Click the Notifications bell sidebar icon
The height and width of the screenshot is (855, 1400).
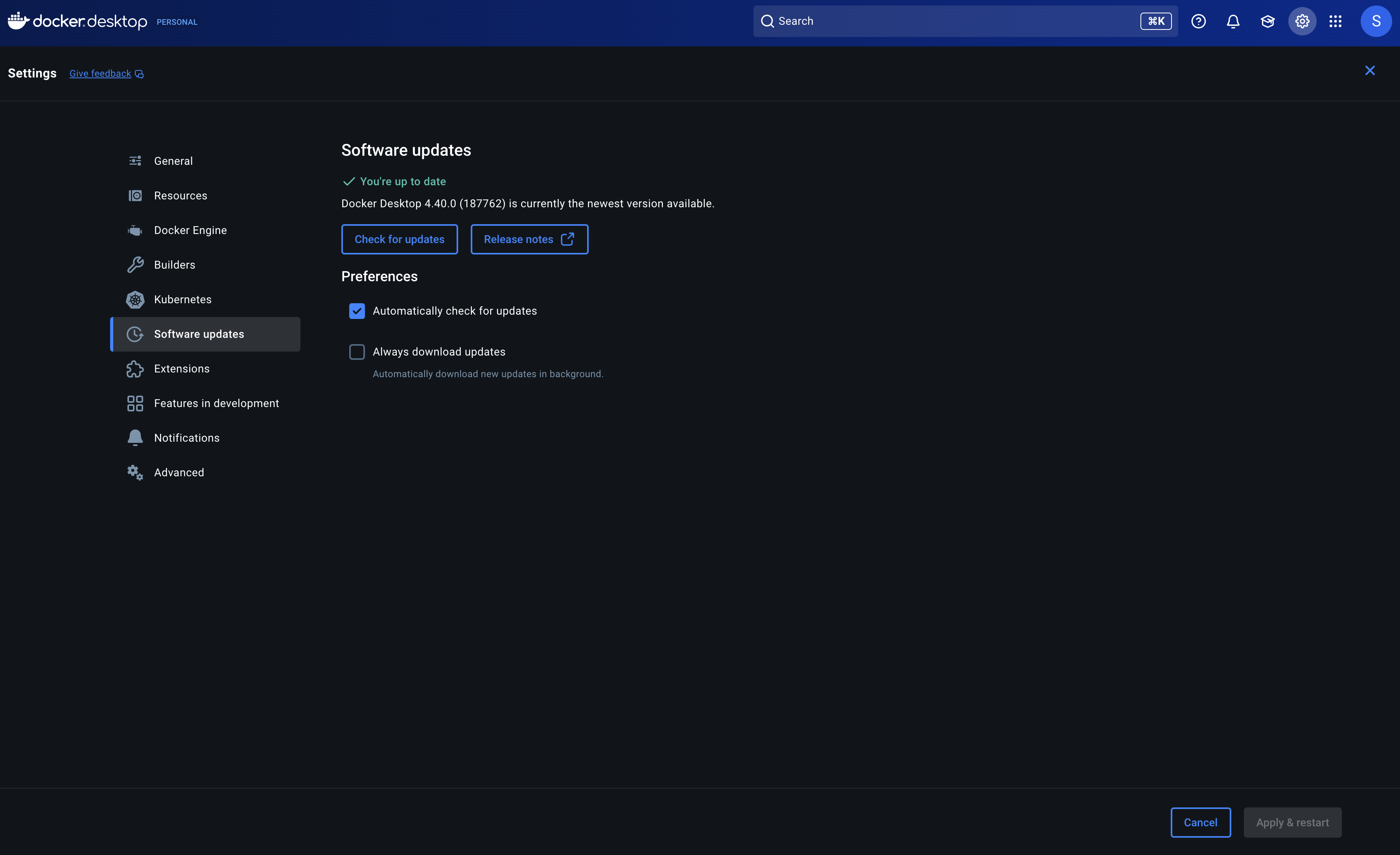135,437
